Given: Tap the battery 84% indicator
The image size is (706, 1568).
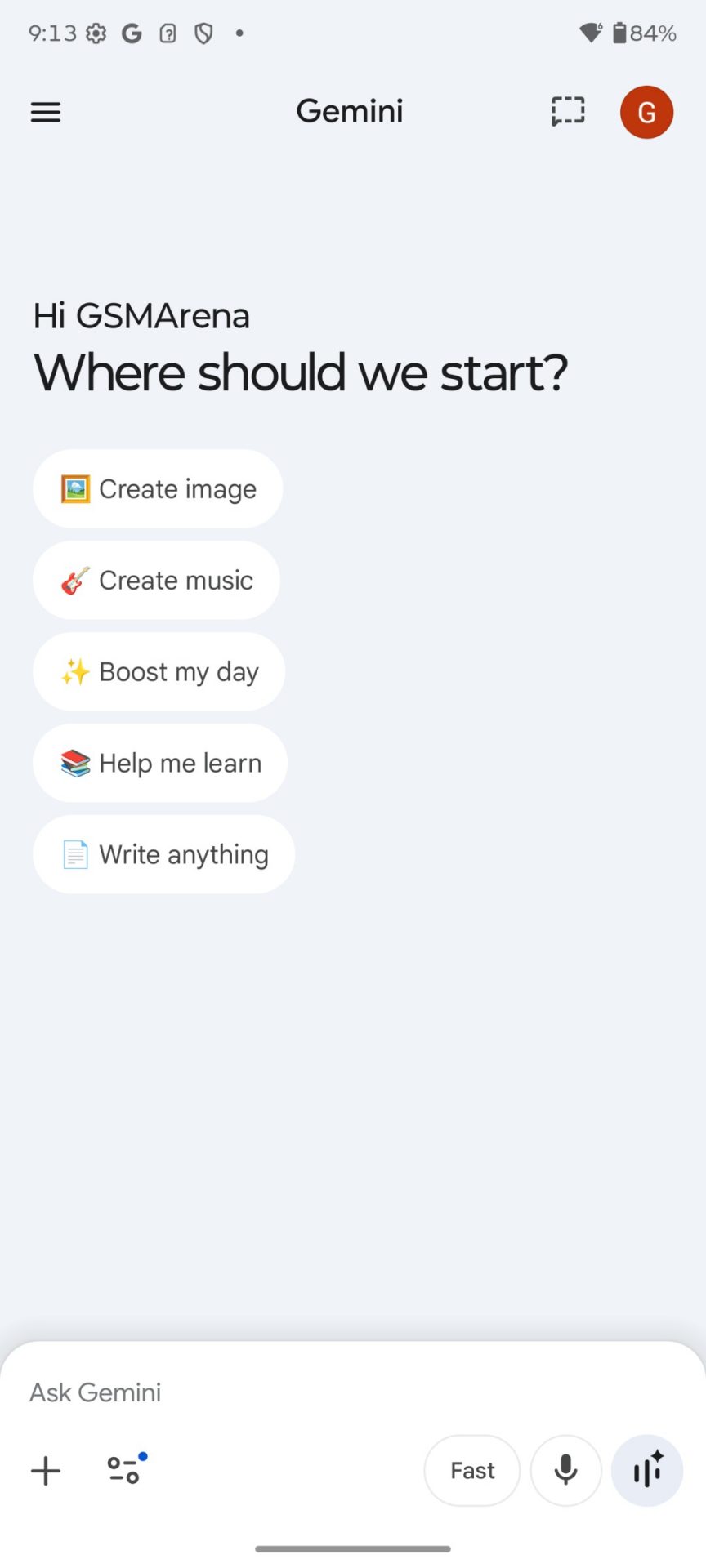Looking at the screenshot, I should coord(645,33).
